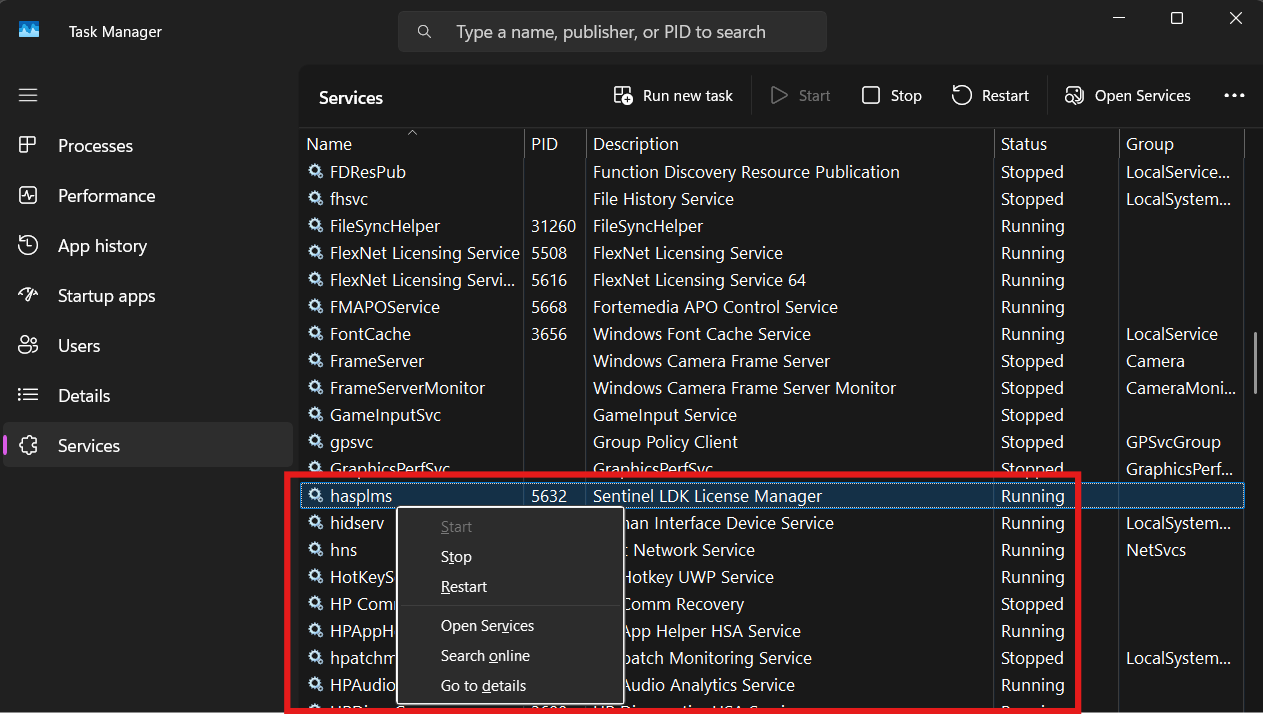The image size is (1263, 714).
Task: Click Open Services in the toolbar
Action: tap(1128, 96)
